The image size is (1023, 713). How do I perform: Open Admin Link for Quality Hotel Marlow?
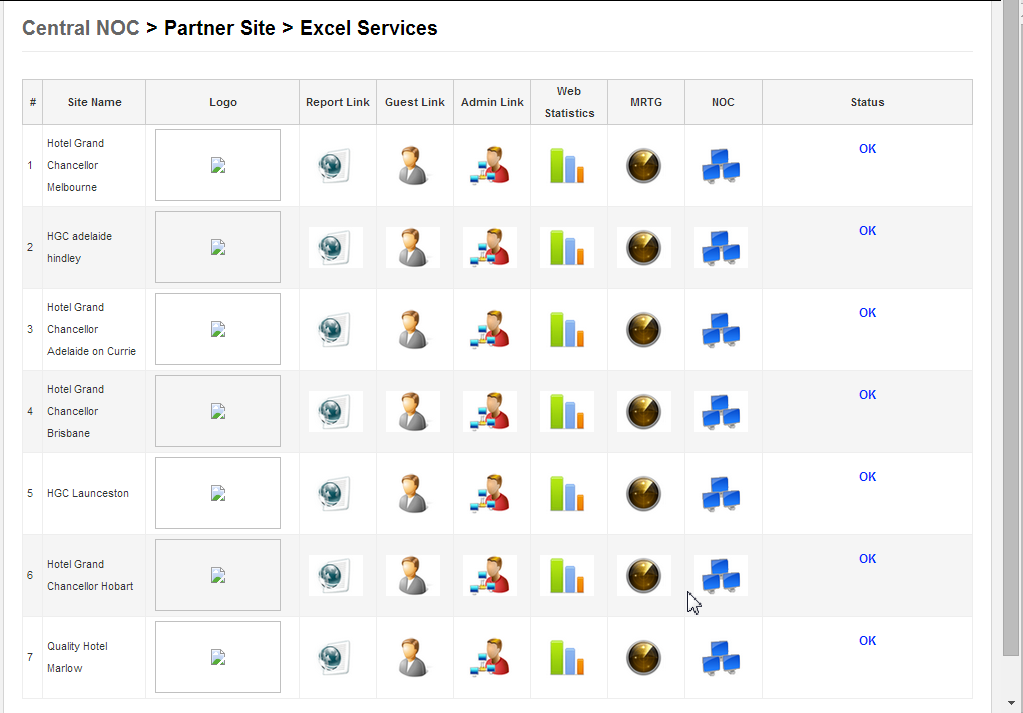point(490,658)
